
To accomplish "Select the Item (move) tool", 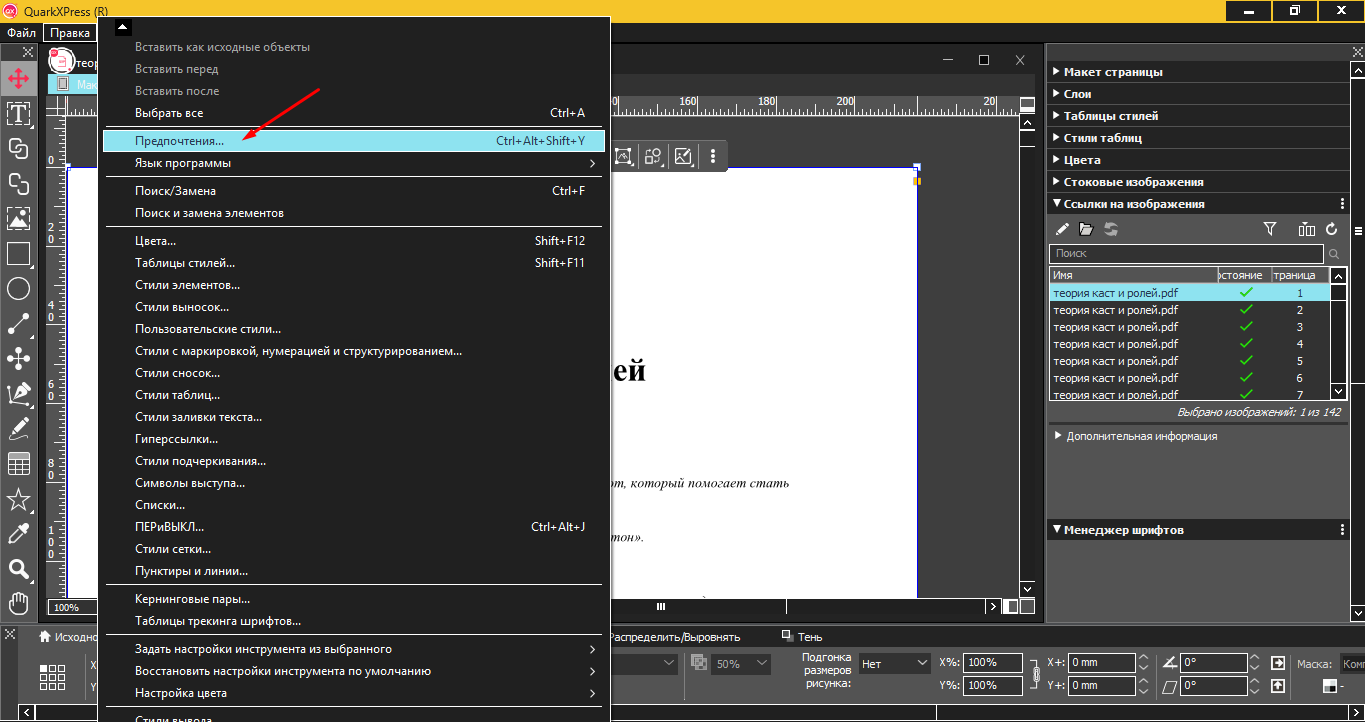I will click(18, 78).
